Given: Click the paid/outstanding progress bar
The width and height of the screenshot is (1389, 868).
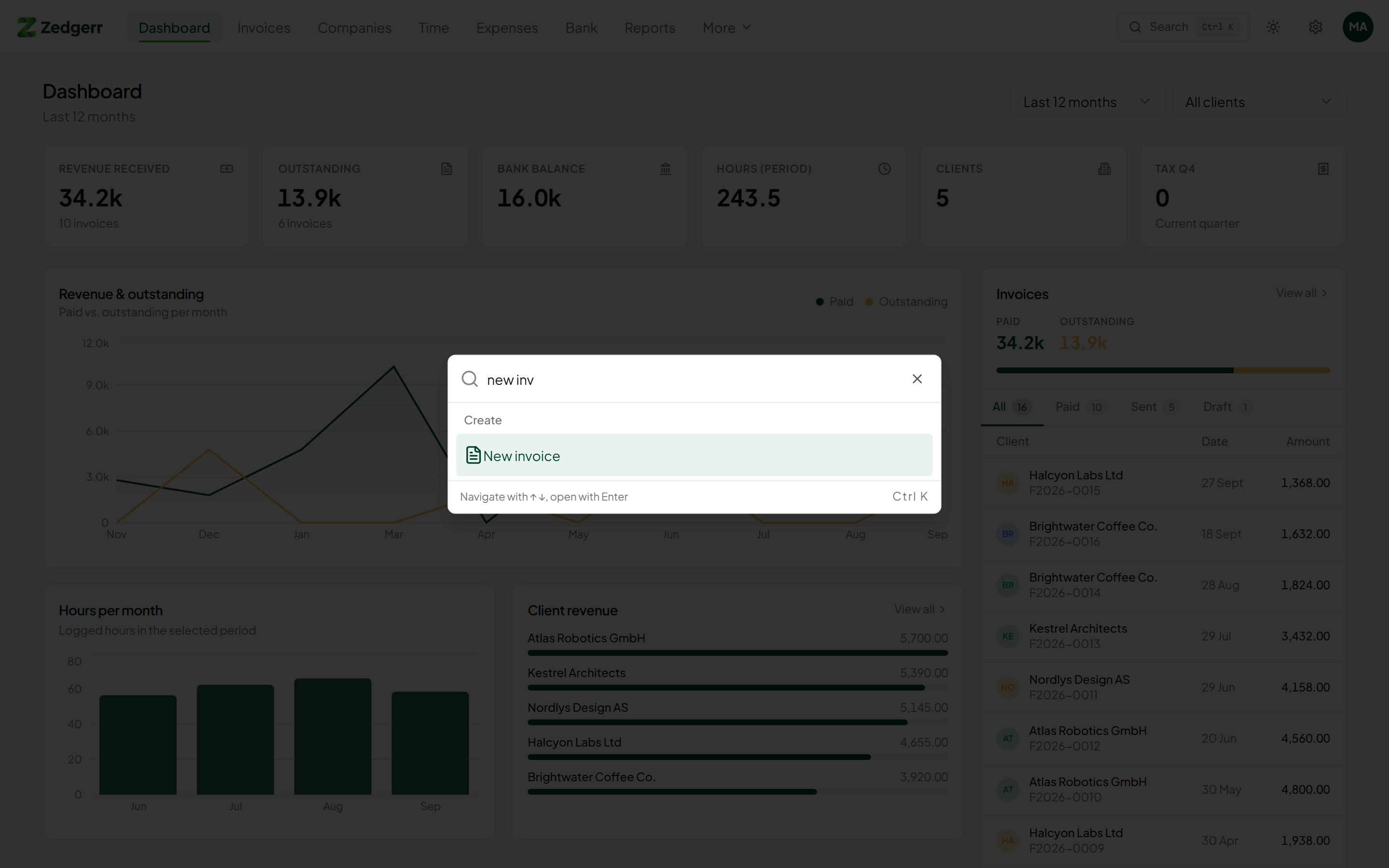Looking at the screenshot, I should point(1163,370).
